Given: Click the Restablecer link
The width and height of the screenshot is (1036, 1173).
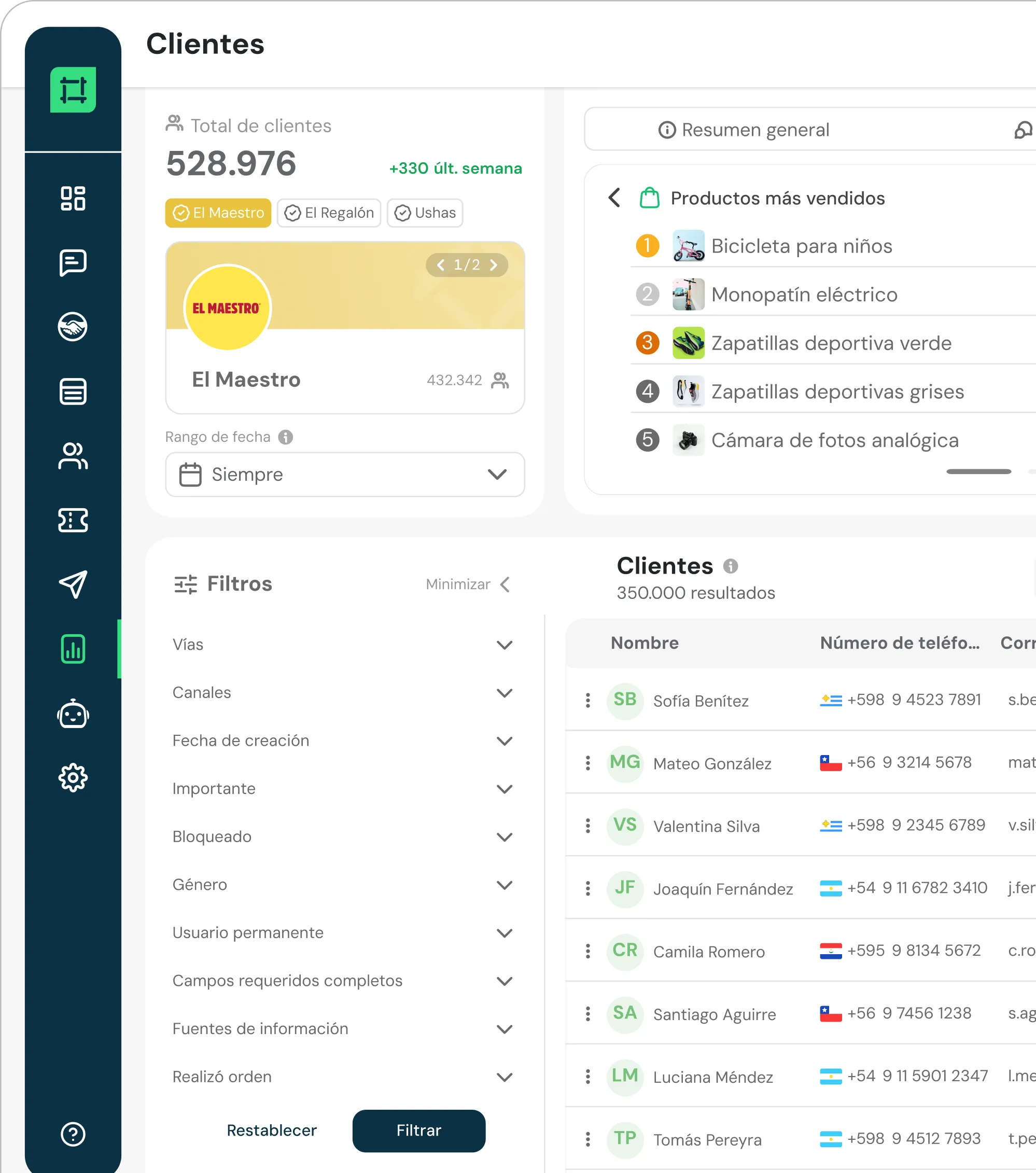Looking at the screenshot, I should [x=272, y=1130].
